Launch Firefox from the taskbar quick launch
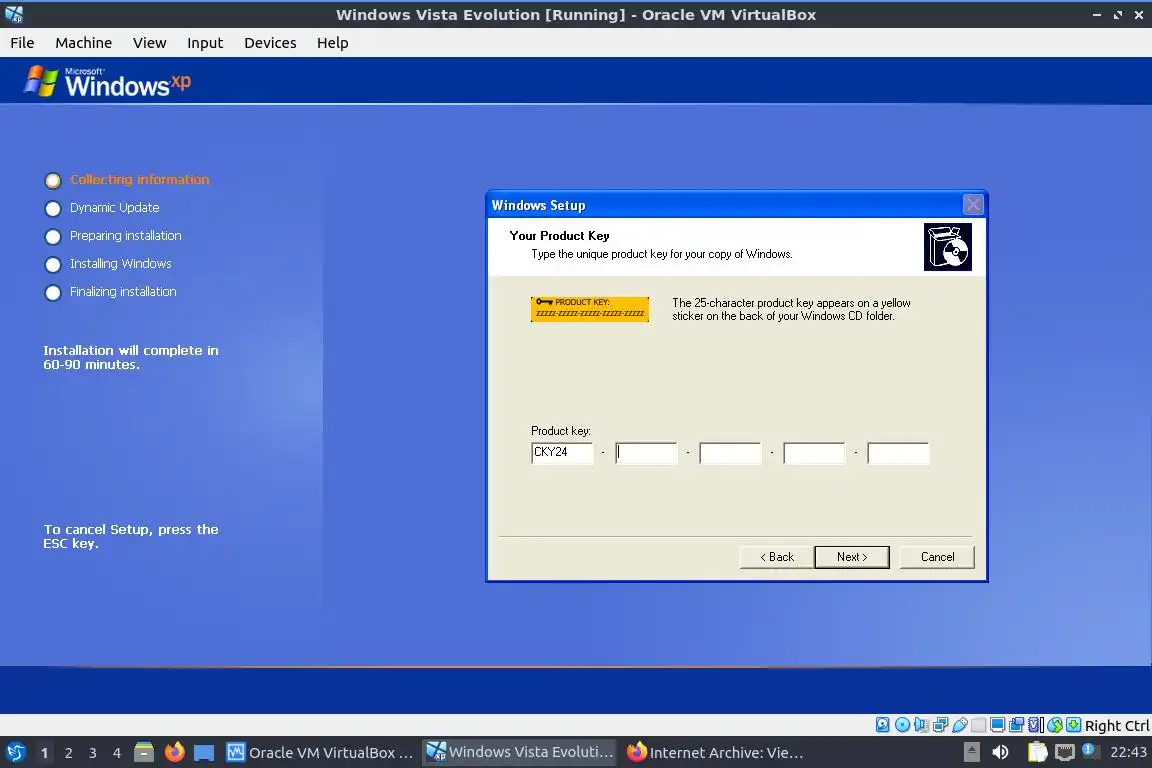Image resolution: width=1152 pixels, height=768 pixels. (174, 753)
